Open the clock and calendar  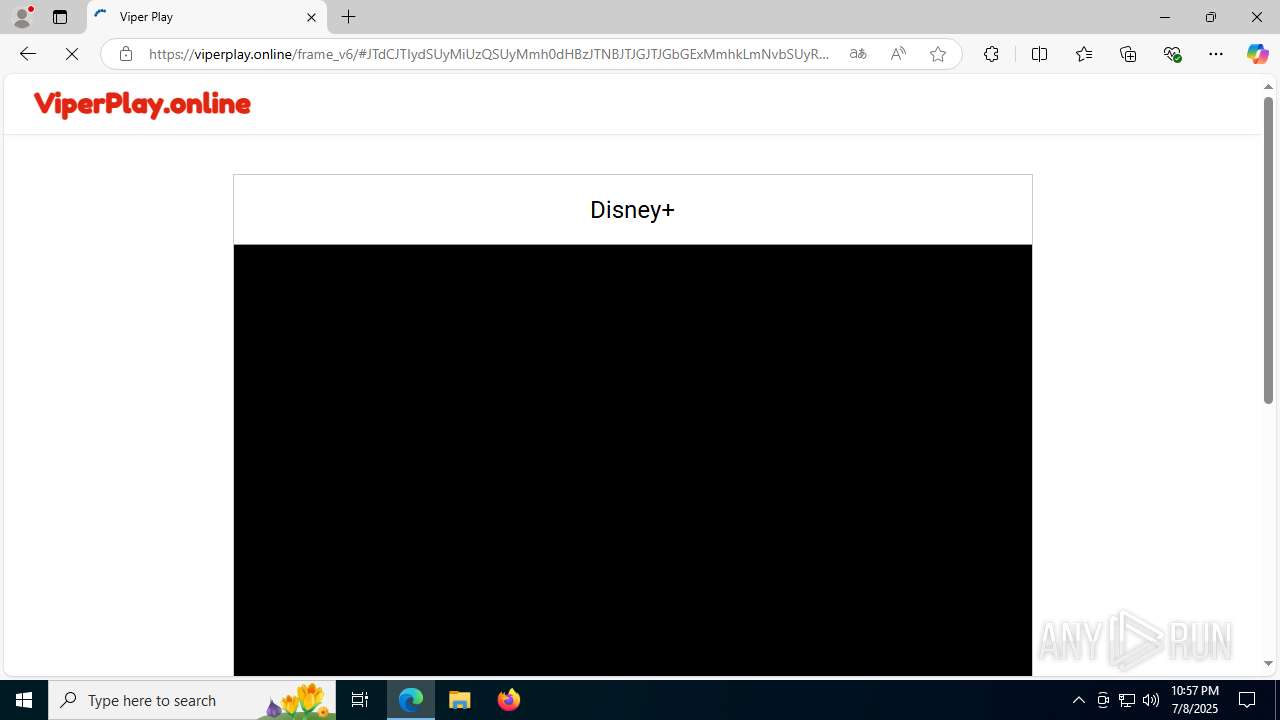click(1194, 700)
